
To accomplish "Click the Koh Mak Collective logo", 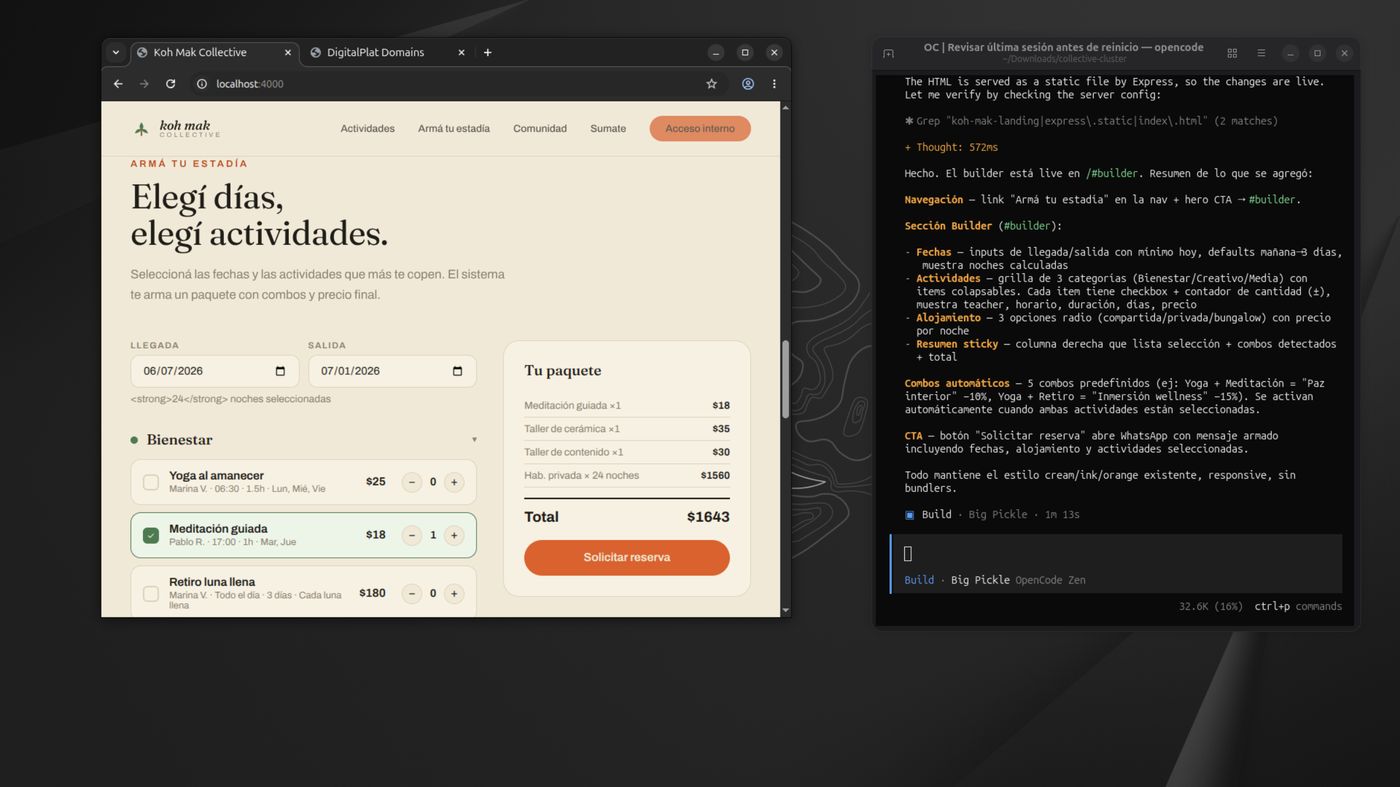I will [x=177, y=128].
